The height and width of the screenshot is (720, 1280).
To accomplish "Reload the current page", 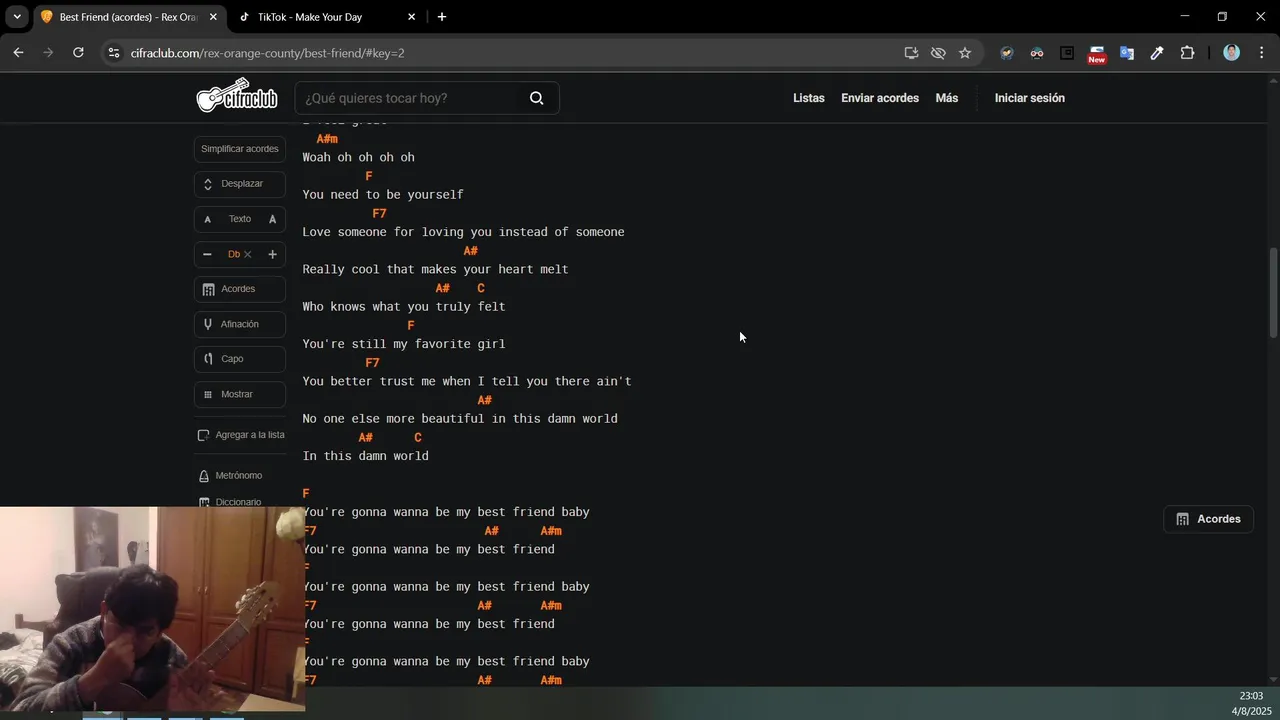I will pyautogui.click(x=78, y=53).
